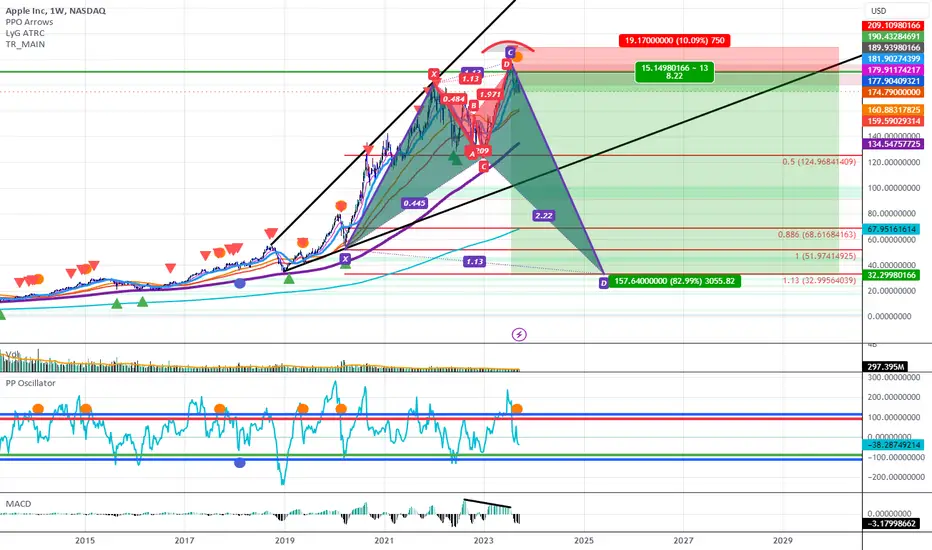This screenshot has height=550, width=932.
Task: Click the green 190.43284691 price tag
Action: 893,37
